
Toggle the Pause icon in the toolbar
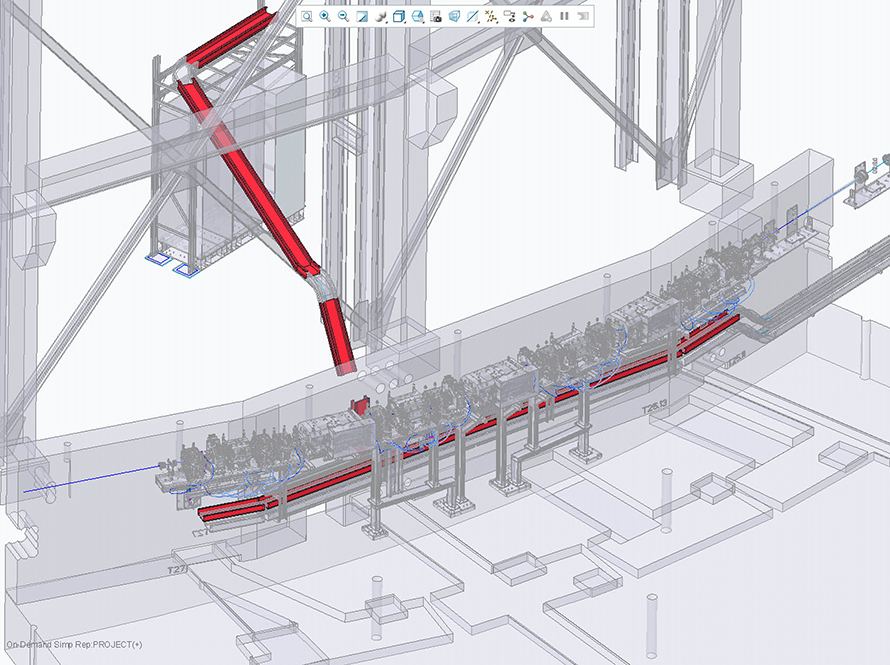pyautogui.click(x=565, y=14)
